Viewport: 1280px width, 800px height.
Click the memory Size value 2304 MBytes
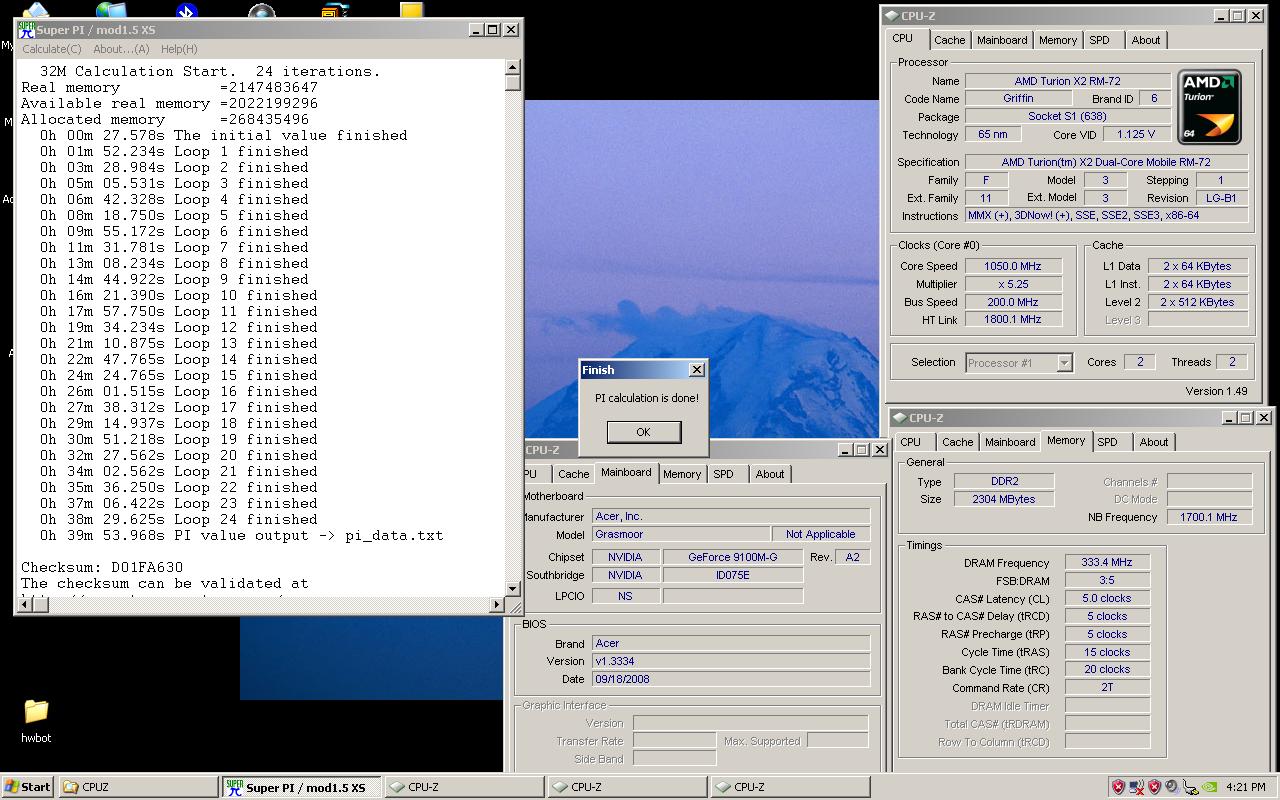(x=1003, y=499)
